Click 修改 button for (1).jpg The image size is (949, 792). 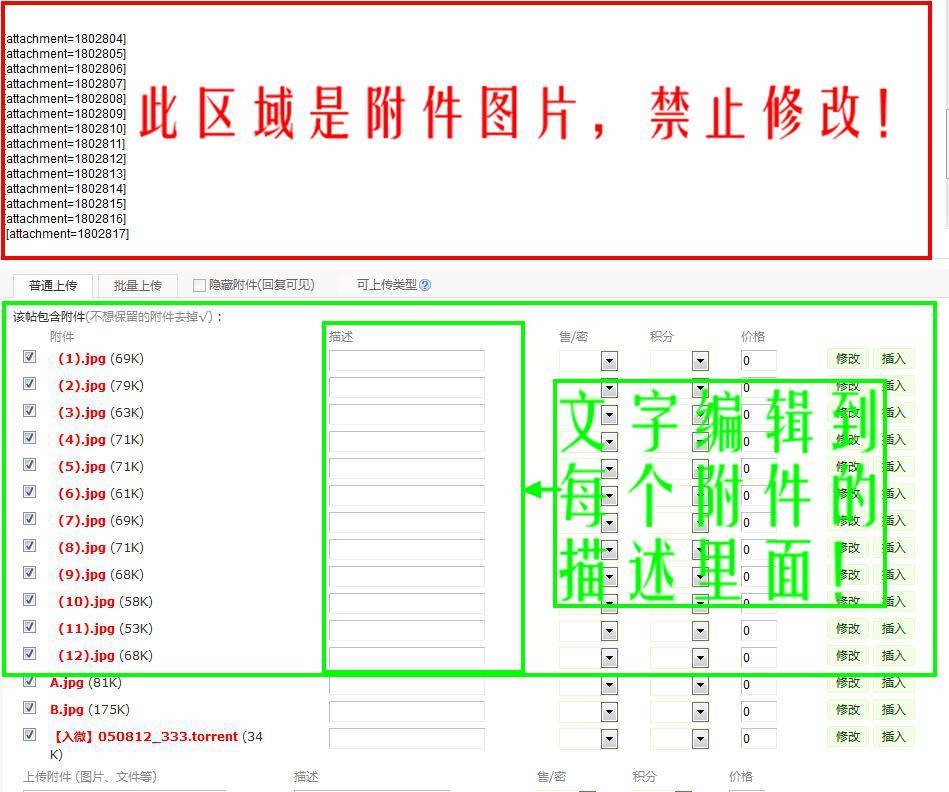click(848, 359)
